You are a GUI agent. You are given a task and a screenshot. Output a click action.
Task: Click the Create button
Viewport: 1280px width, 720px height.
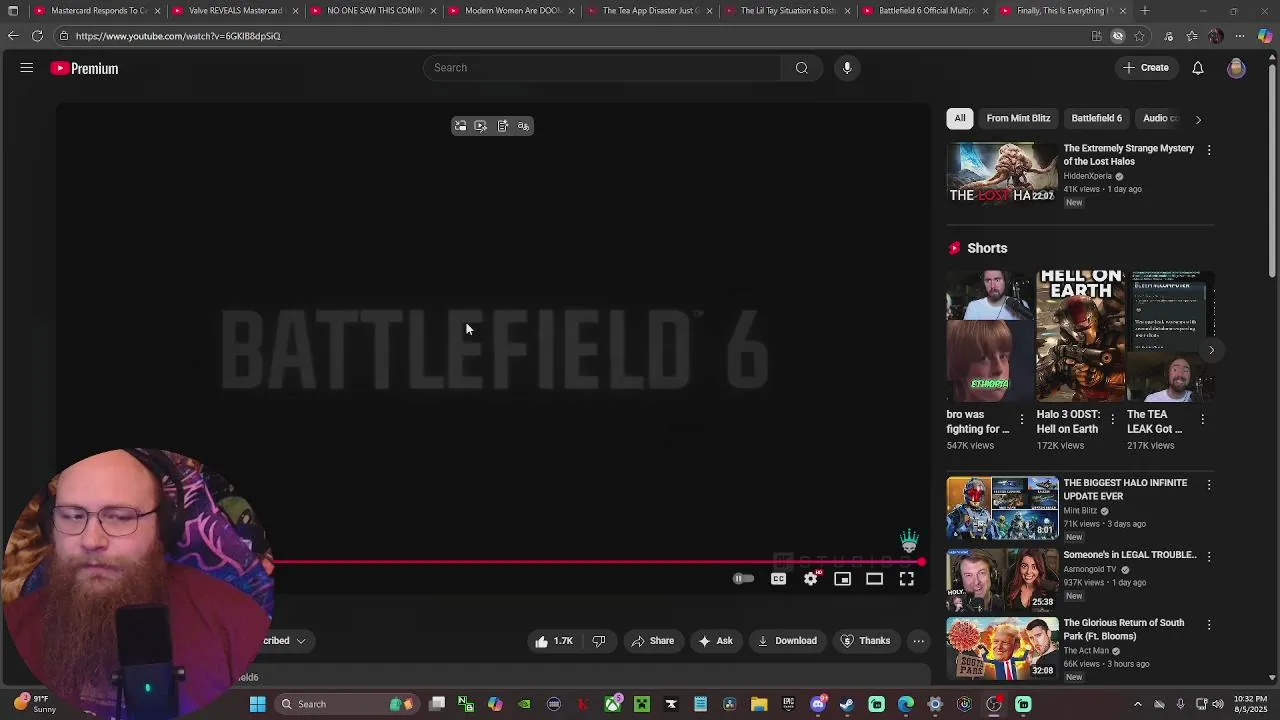[x=1146, y=68]
